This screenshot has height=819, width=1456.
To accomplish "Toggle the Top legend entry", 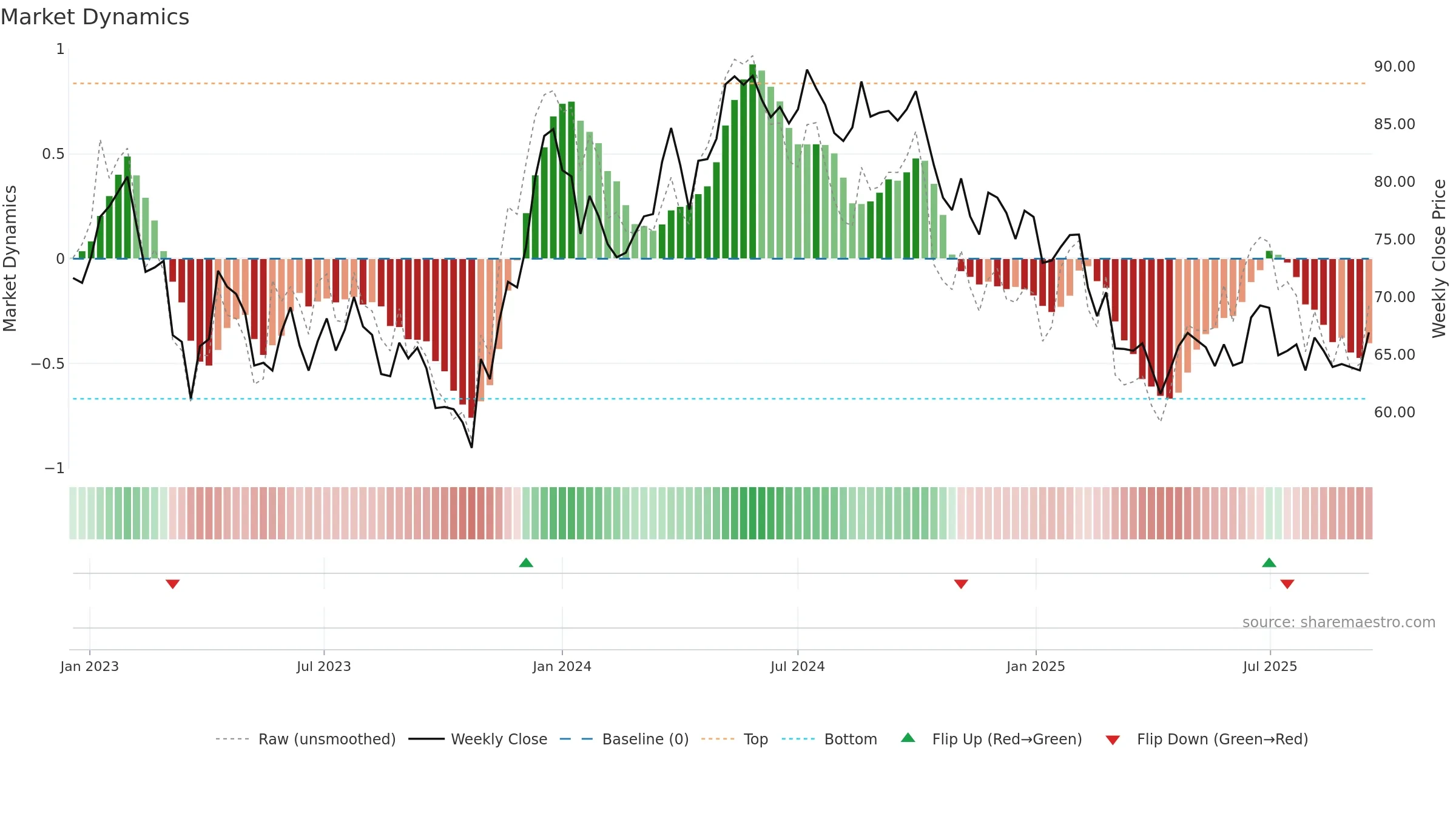I will tap(735, 739).
